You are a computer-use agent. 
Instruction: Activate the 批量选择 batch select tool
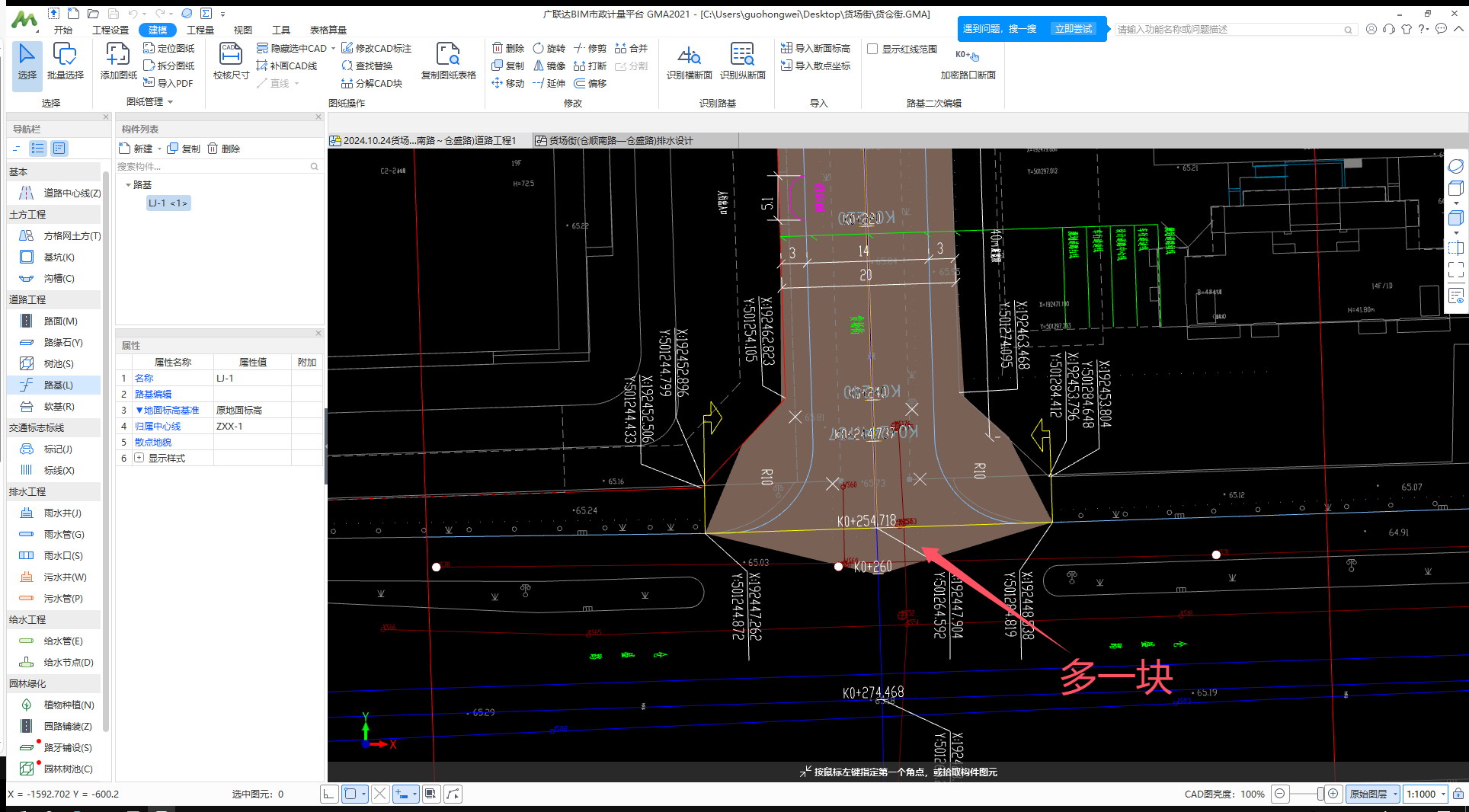[x=65, y=62]
